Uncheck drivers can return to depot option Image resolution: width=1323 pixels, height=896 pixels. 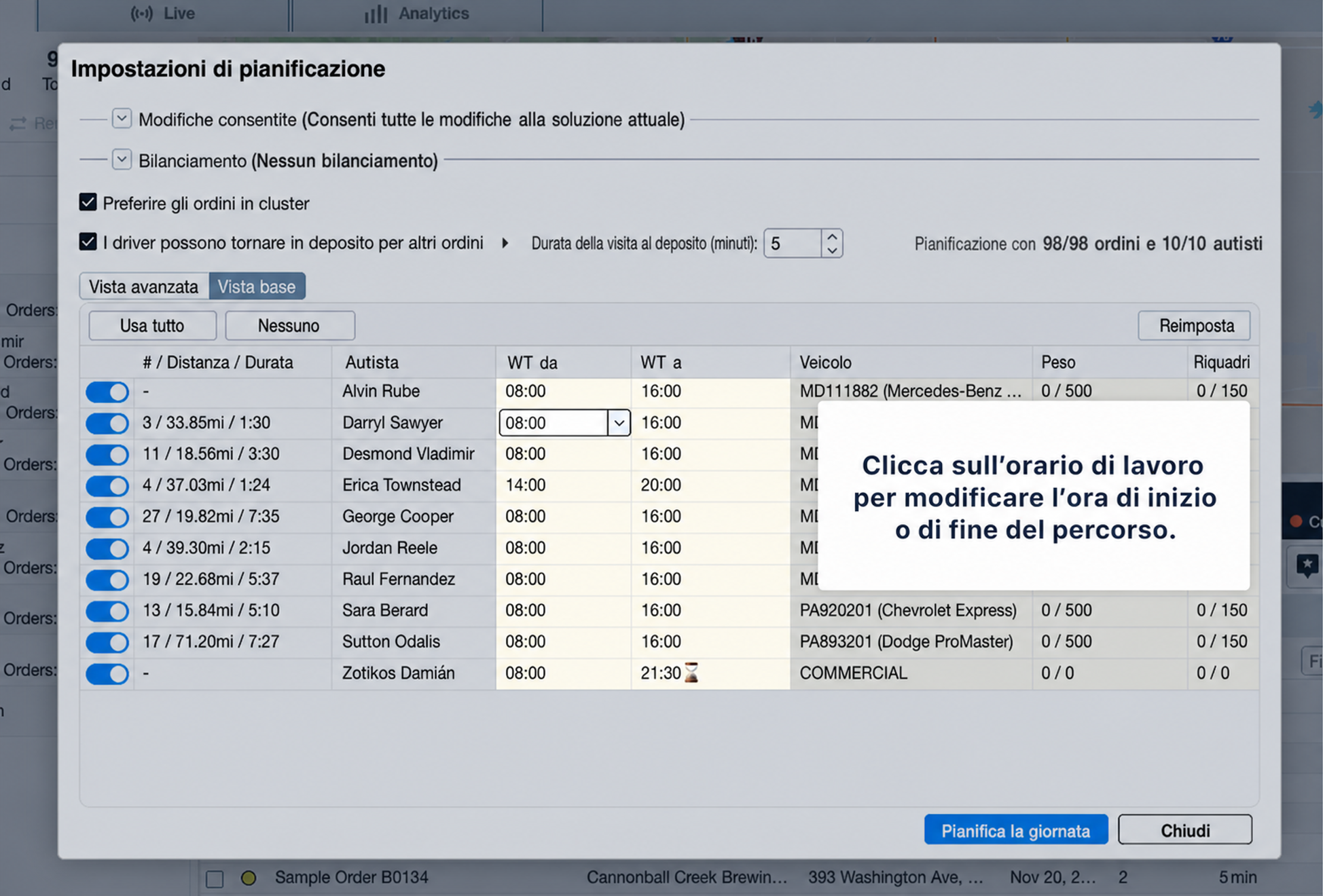click(88, 242)
